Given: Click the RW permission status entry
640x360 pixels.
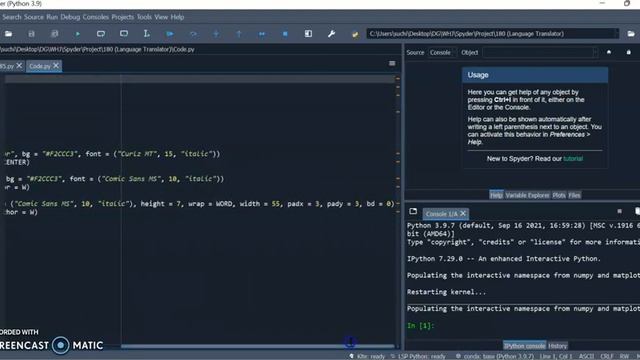Looking at the screenshot, I should pos(624,356).
